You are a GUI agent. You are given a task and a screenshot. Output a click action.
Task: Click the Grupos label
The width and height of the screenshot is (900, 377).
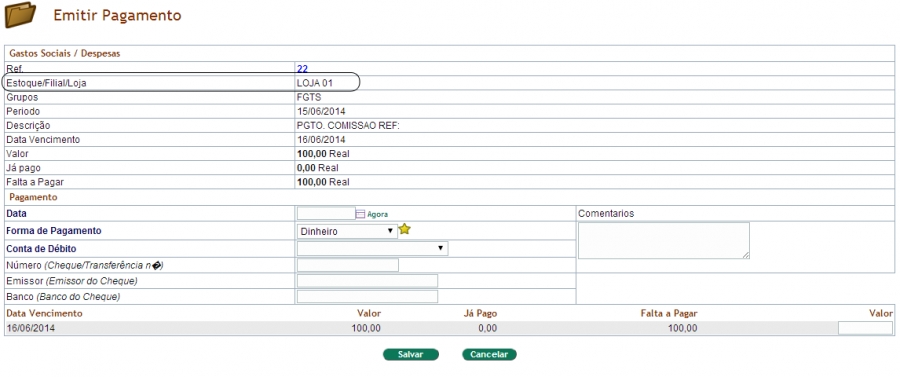click(x=22, y=98)
